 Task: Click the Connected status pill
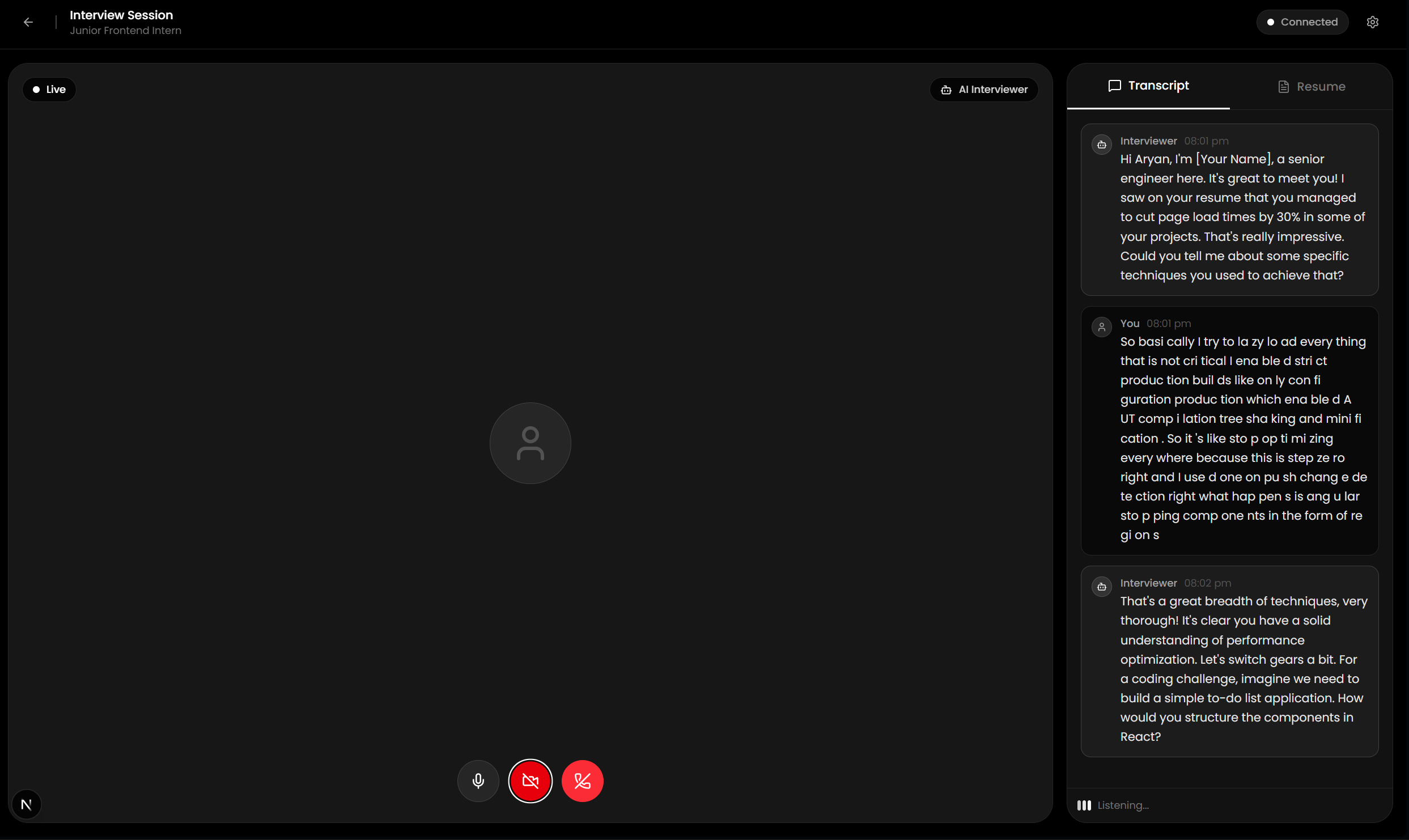coord(1302,22)
